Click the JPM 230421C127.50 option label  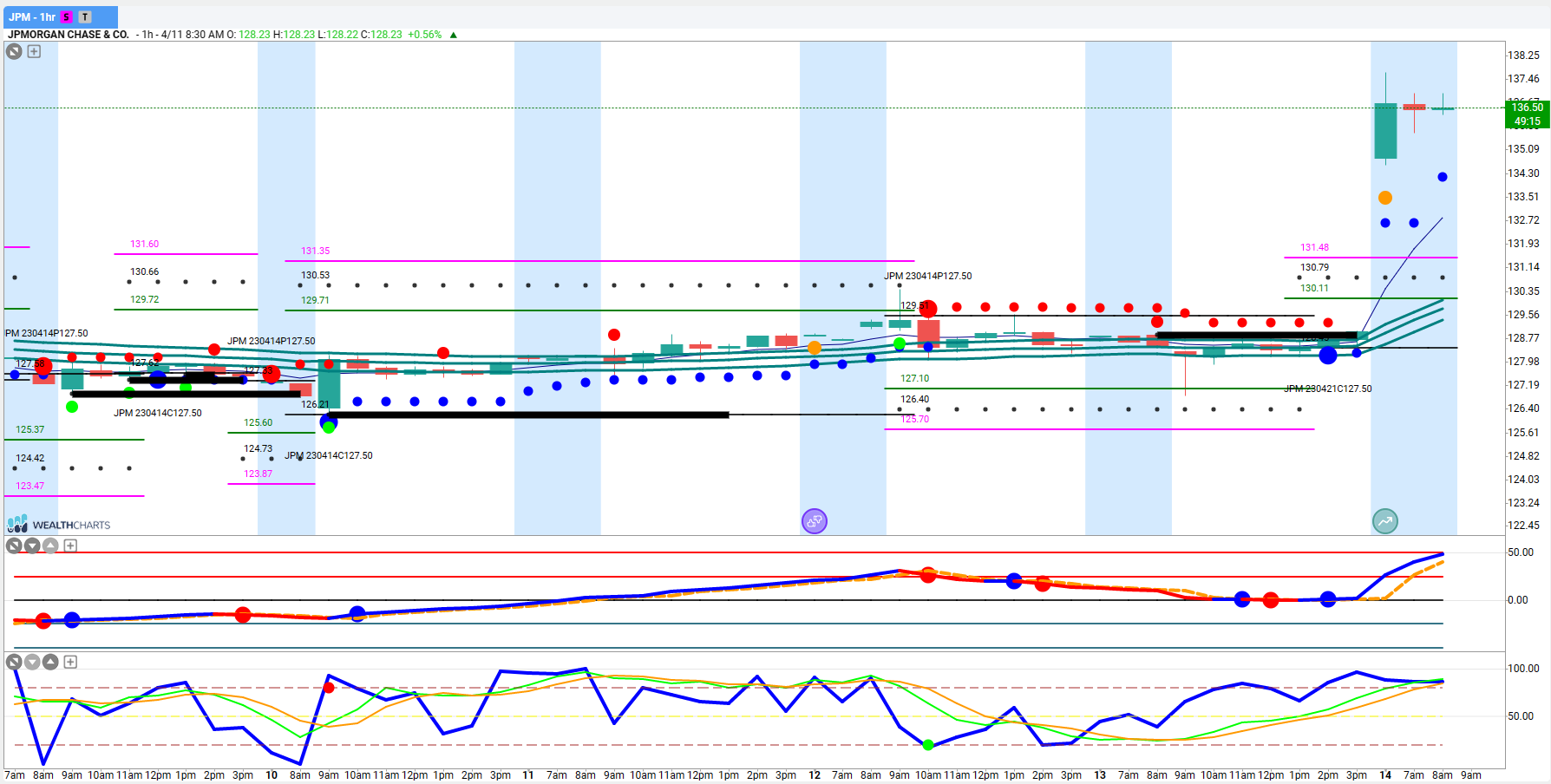pos(1328,389)
